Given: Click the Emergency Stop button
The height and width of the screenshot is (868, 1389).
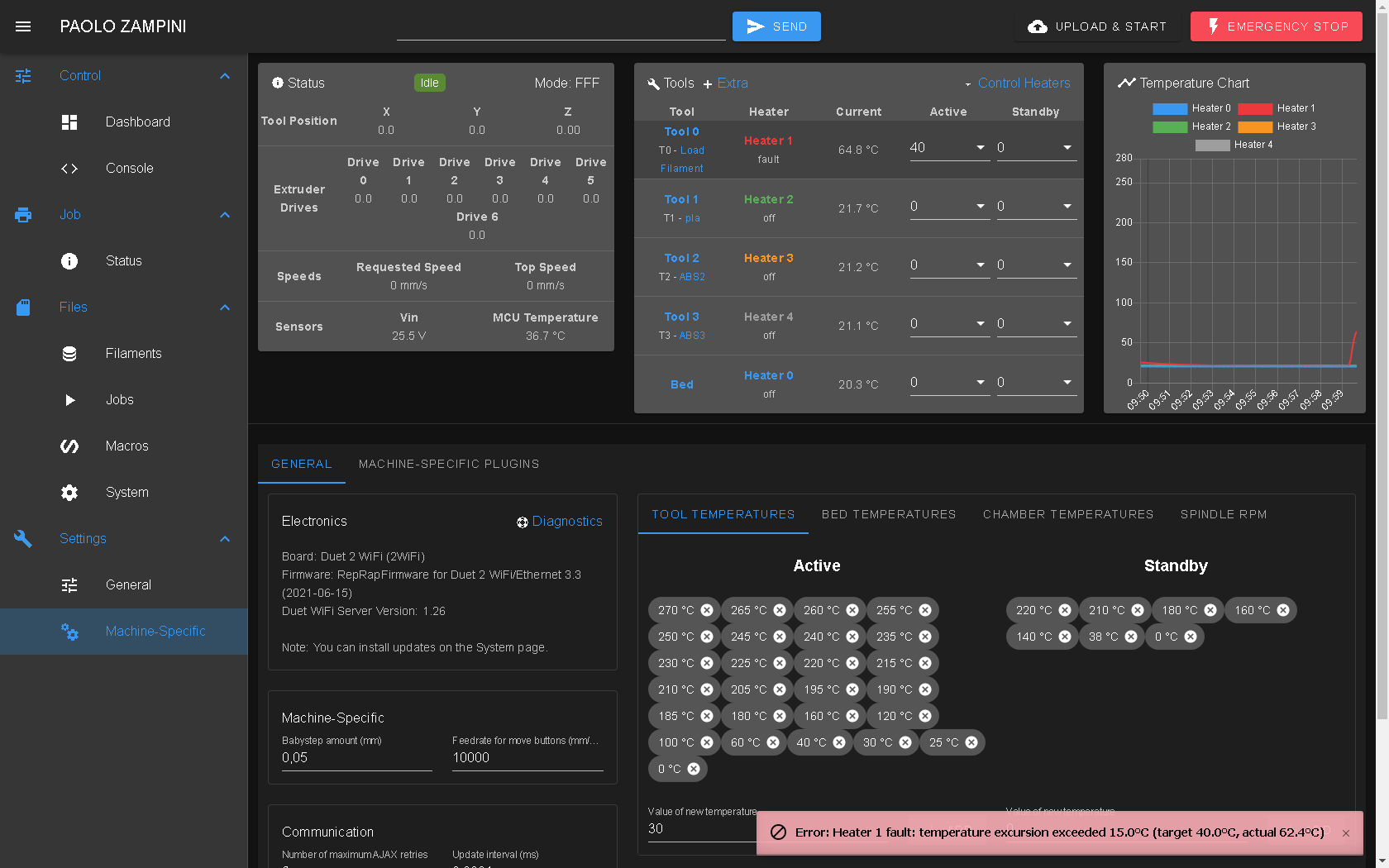Looking at the screenshot, I should (x=1277, y=26).
